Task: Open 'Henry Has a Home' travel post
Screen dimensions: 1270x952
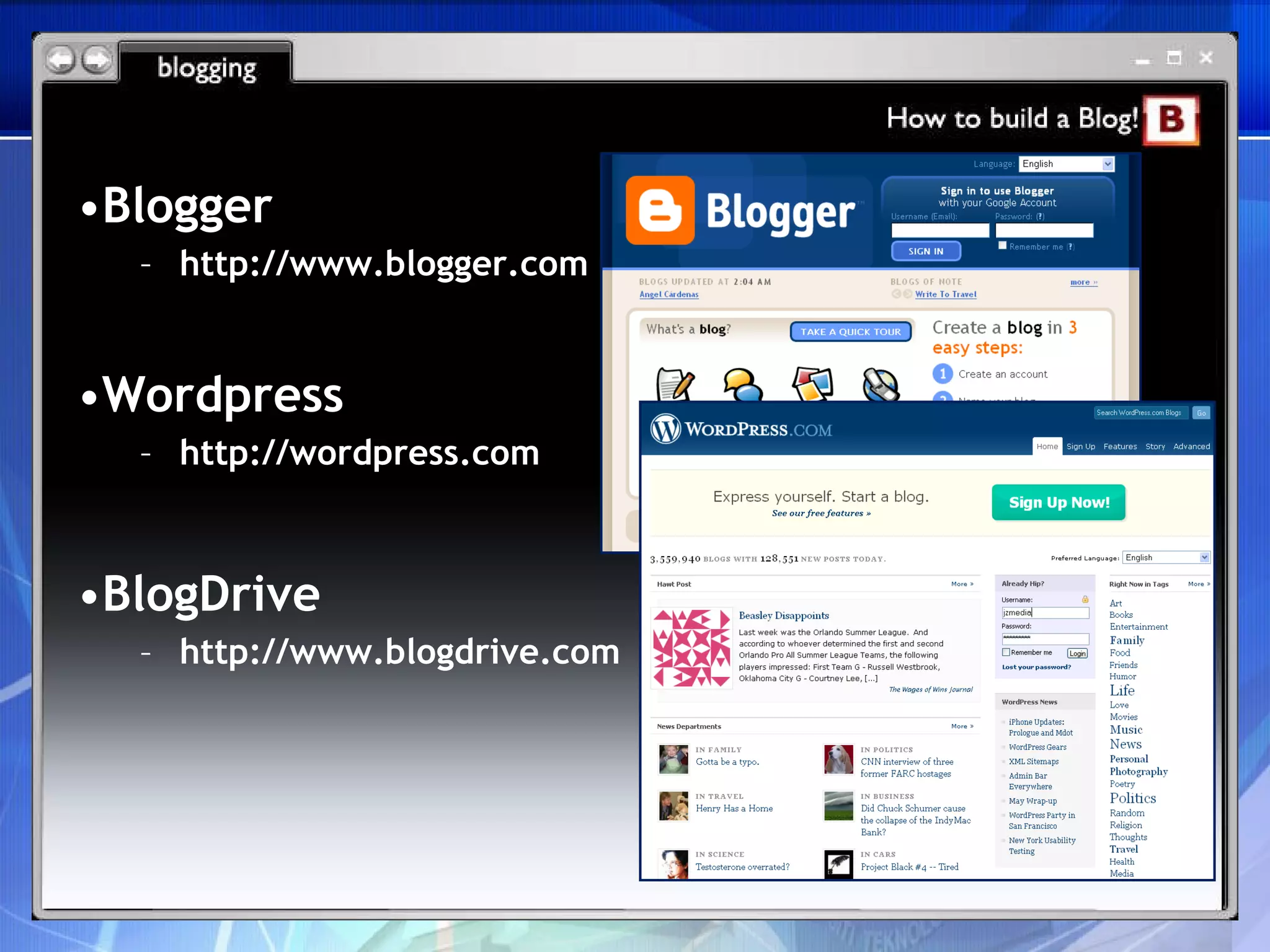Action: [x=734, y=808]
